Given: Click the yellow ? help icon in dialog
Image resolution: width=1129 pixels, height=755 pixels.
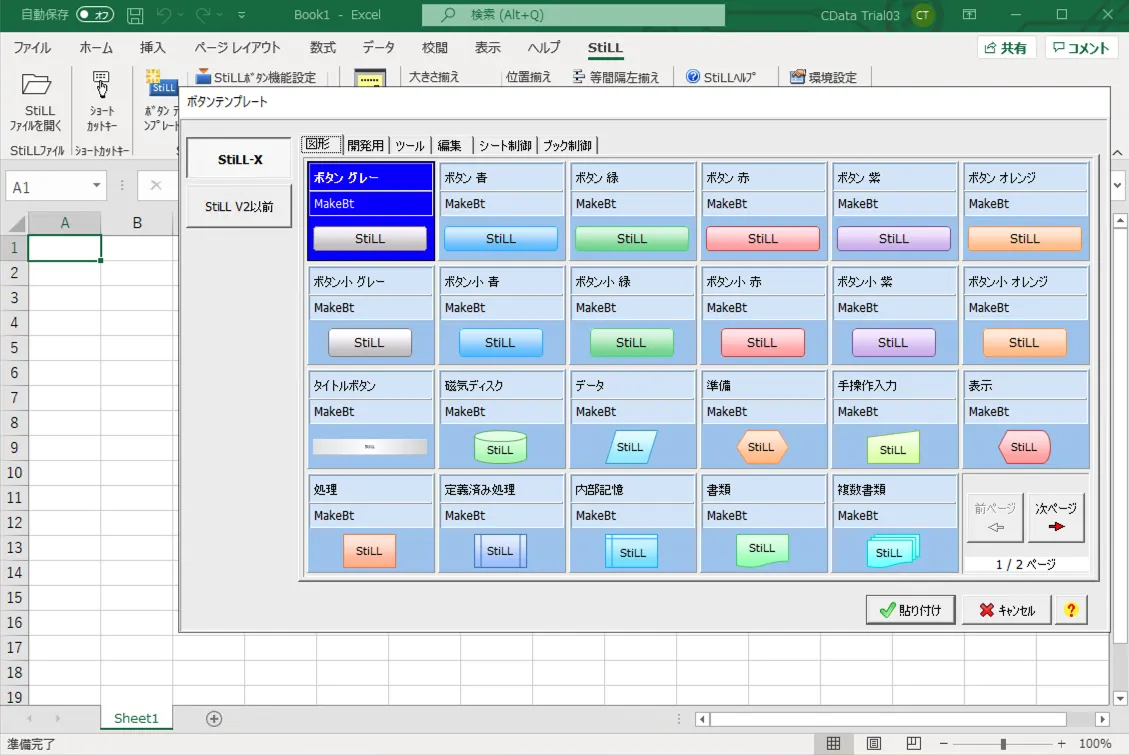Looking at the screenshot, I should click(1071, 609).
